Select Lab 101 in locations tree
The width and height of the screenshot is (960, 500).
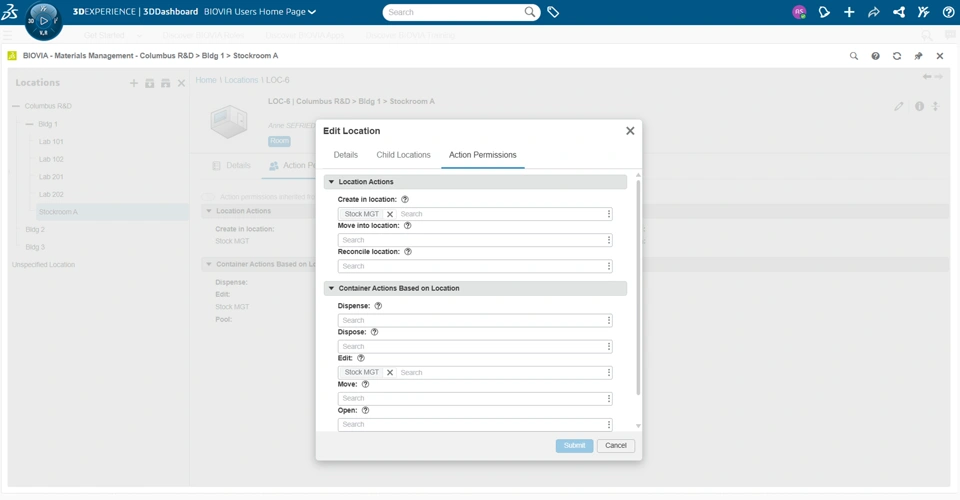point(51,141)
